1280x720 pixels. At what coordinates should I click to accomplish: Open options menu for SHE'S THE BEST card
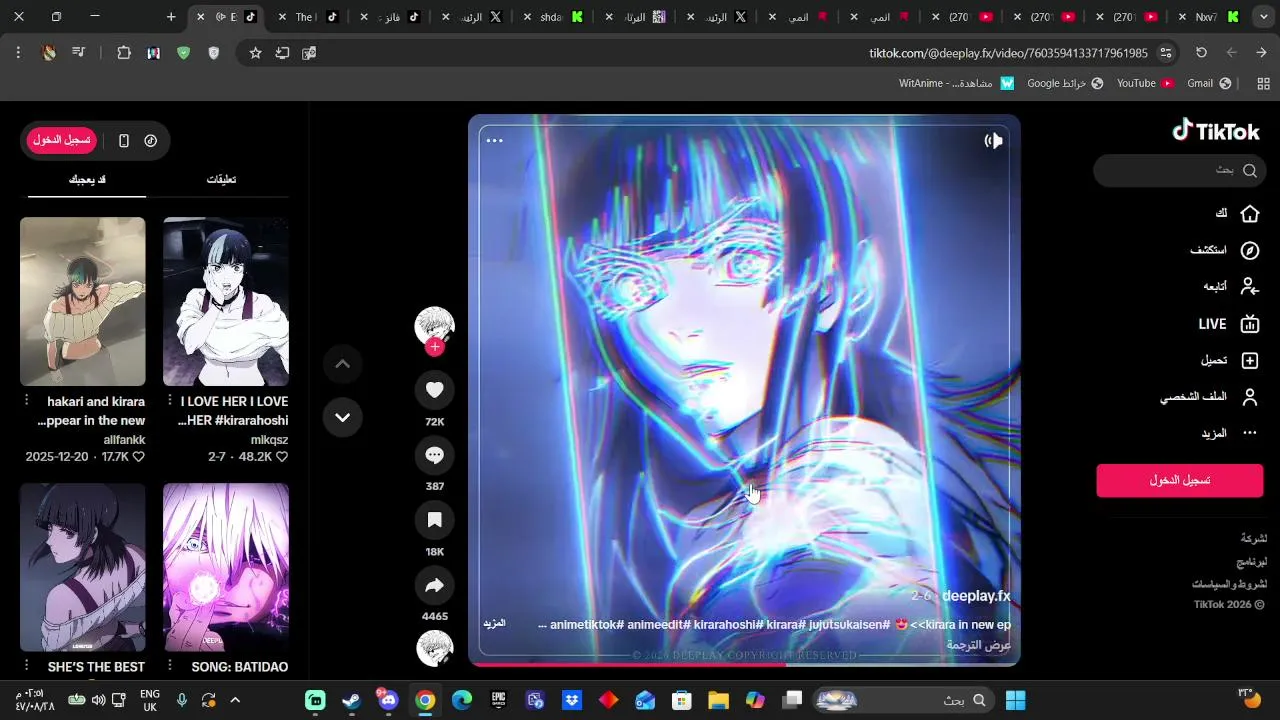(27, 667)
